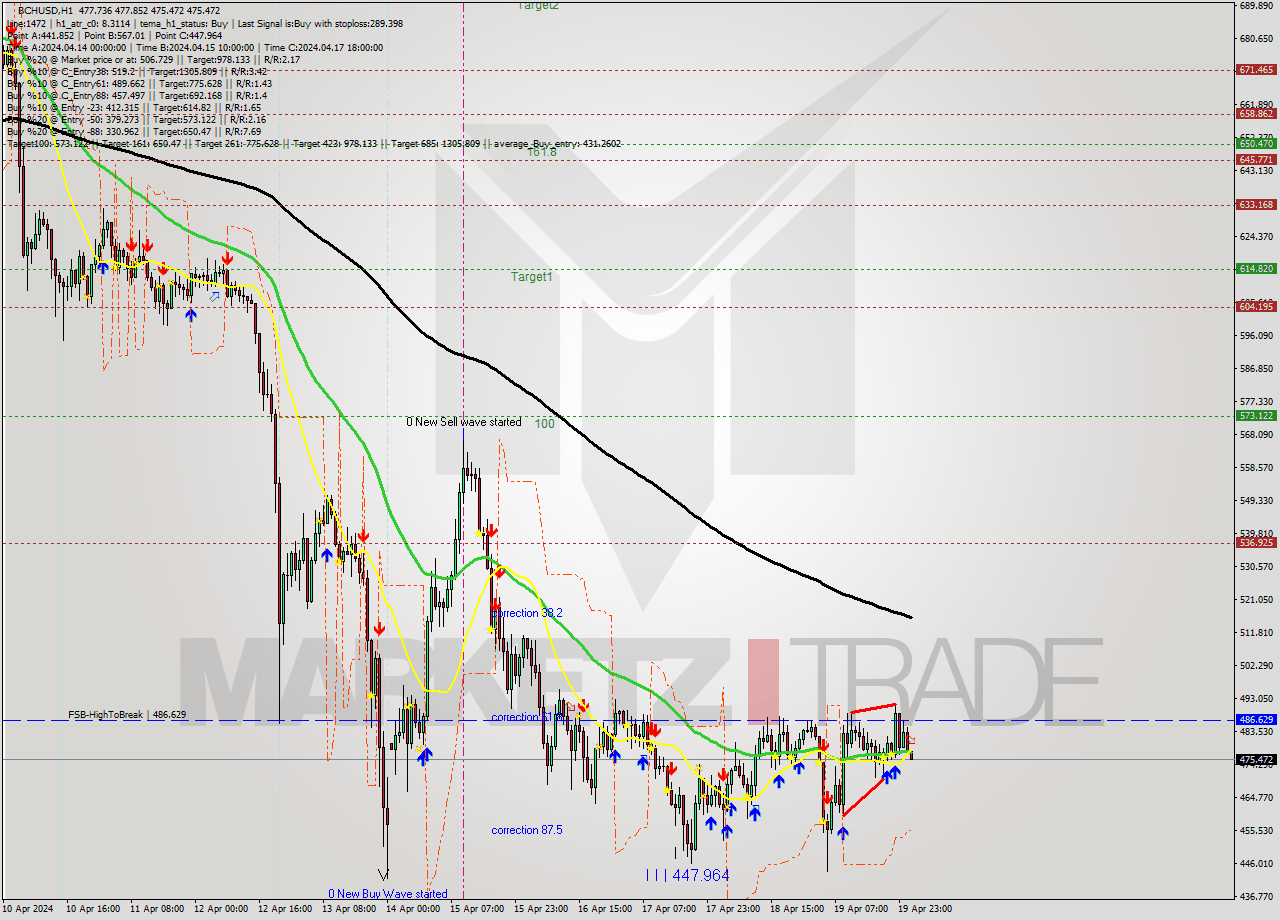Screen dimensions: 1280x920
Task: Click the 'correction 87.5' label
Action: 527,830
